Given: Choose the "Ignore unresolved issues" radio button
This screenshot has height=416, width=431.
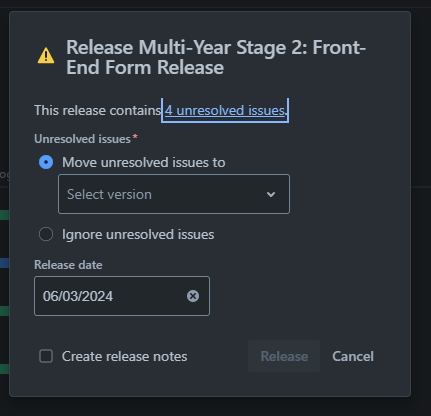Looking at the screenshot, I should point(46,234).
